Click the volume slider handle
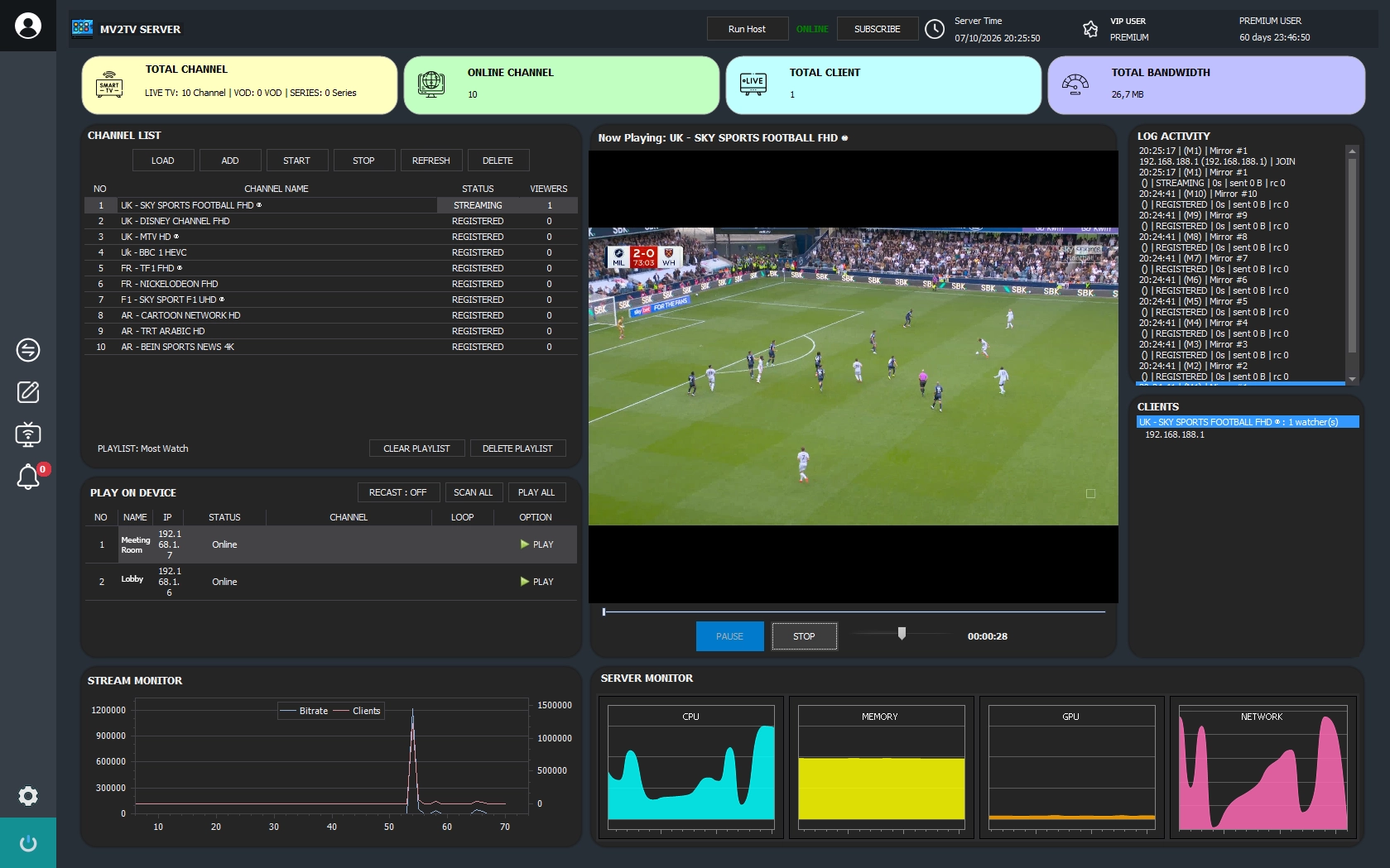The width and height of the screenshot is (1390, 868). (902, 633)
